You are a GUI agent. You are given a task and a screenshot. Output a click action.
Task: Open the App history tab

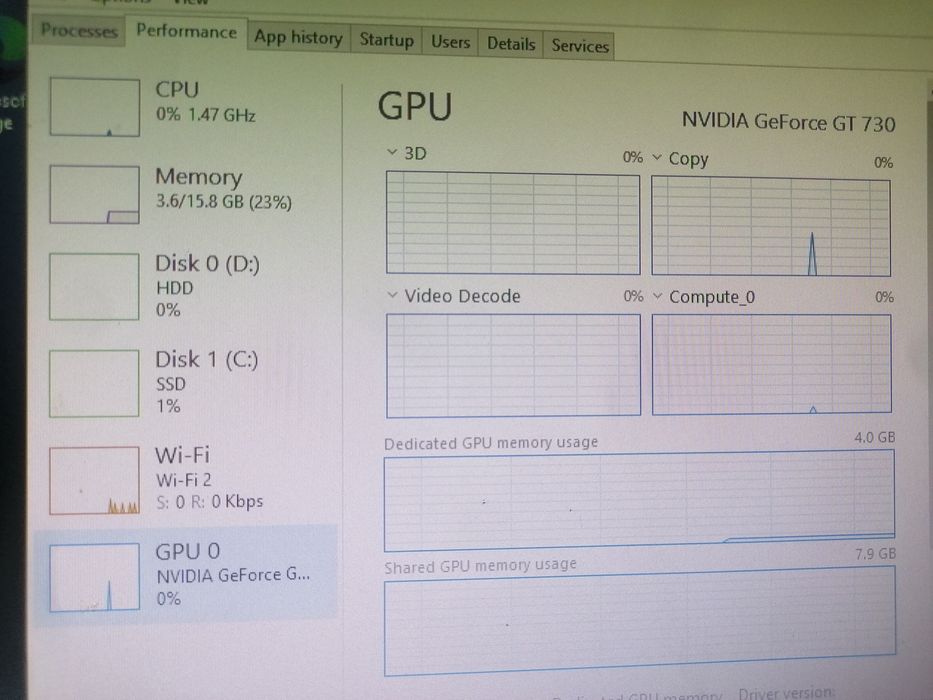point(299,38)
